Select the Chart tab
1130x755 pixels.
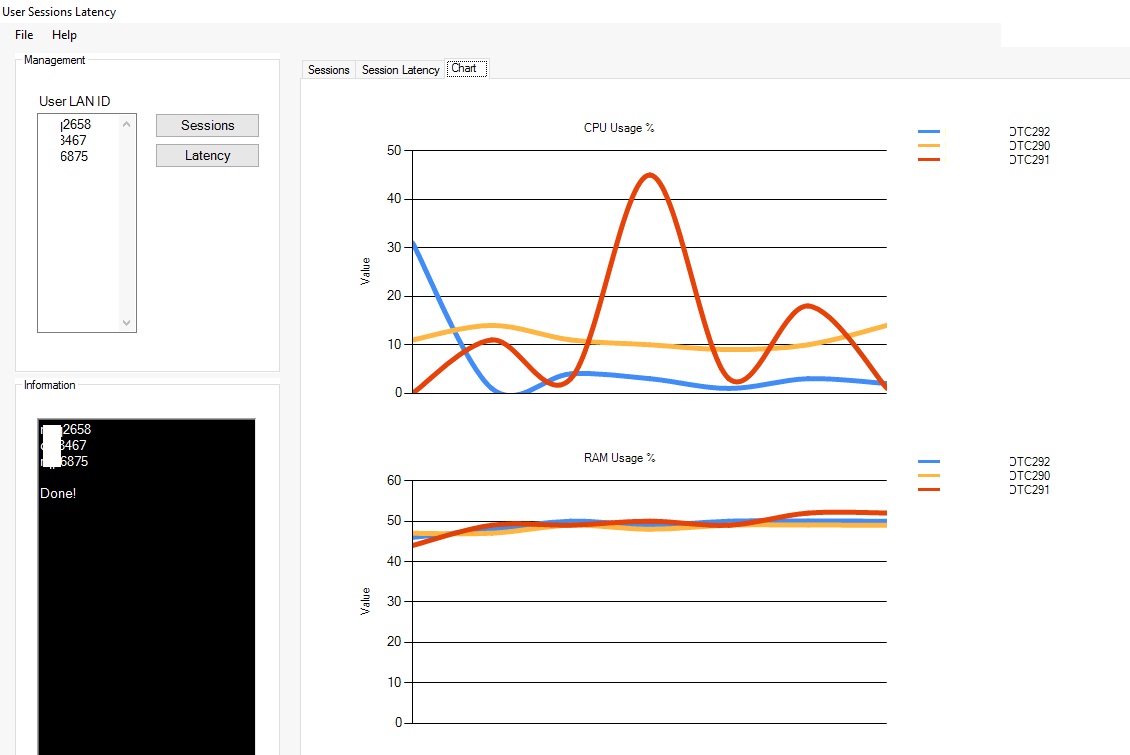pos(466,68)
